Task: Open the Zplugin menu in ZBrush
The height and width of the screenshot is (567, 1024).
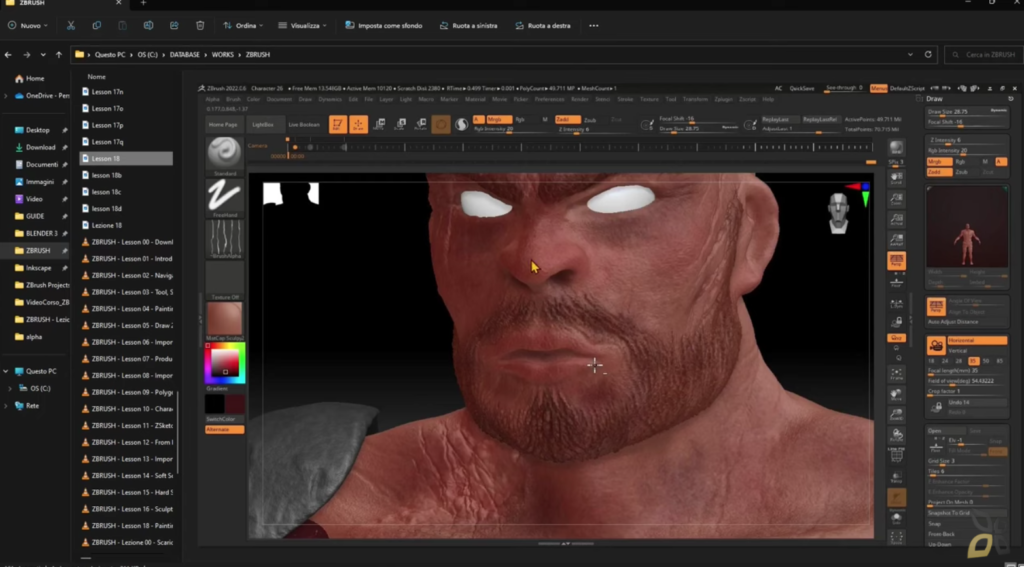Action: (x=724, y=99)
